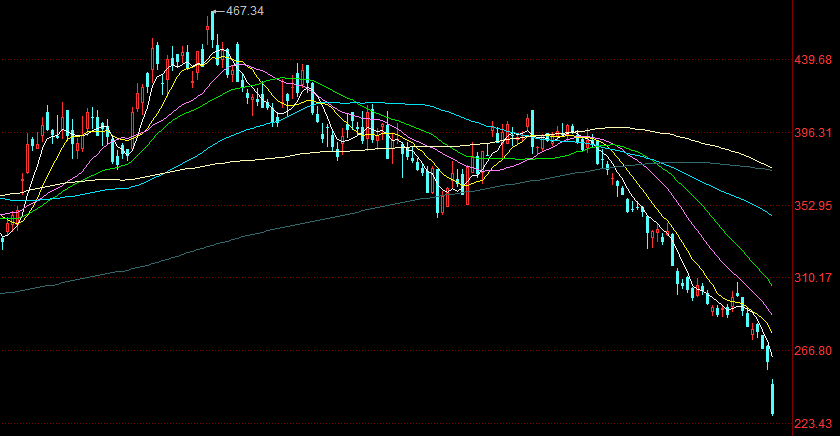The height and width of the screenshot is (436, 840).
Task: Click the 396.31 price axis label
Action: click(813, 132)
